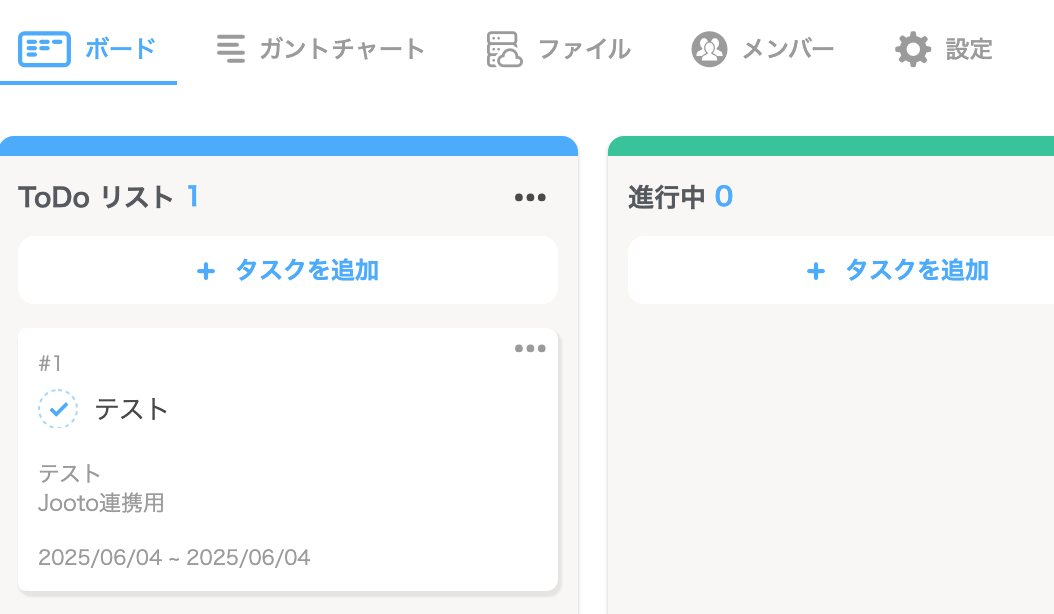Click the members avatar icon

(x=709, y=48)
